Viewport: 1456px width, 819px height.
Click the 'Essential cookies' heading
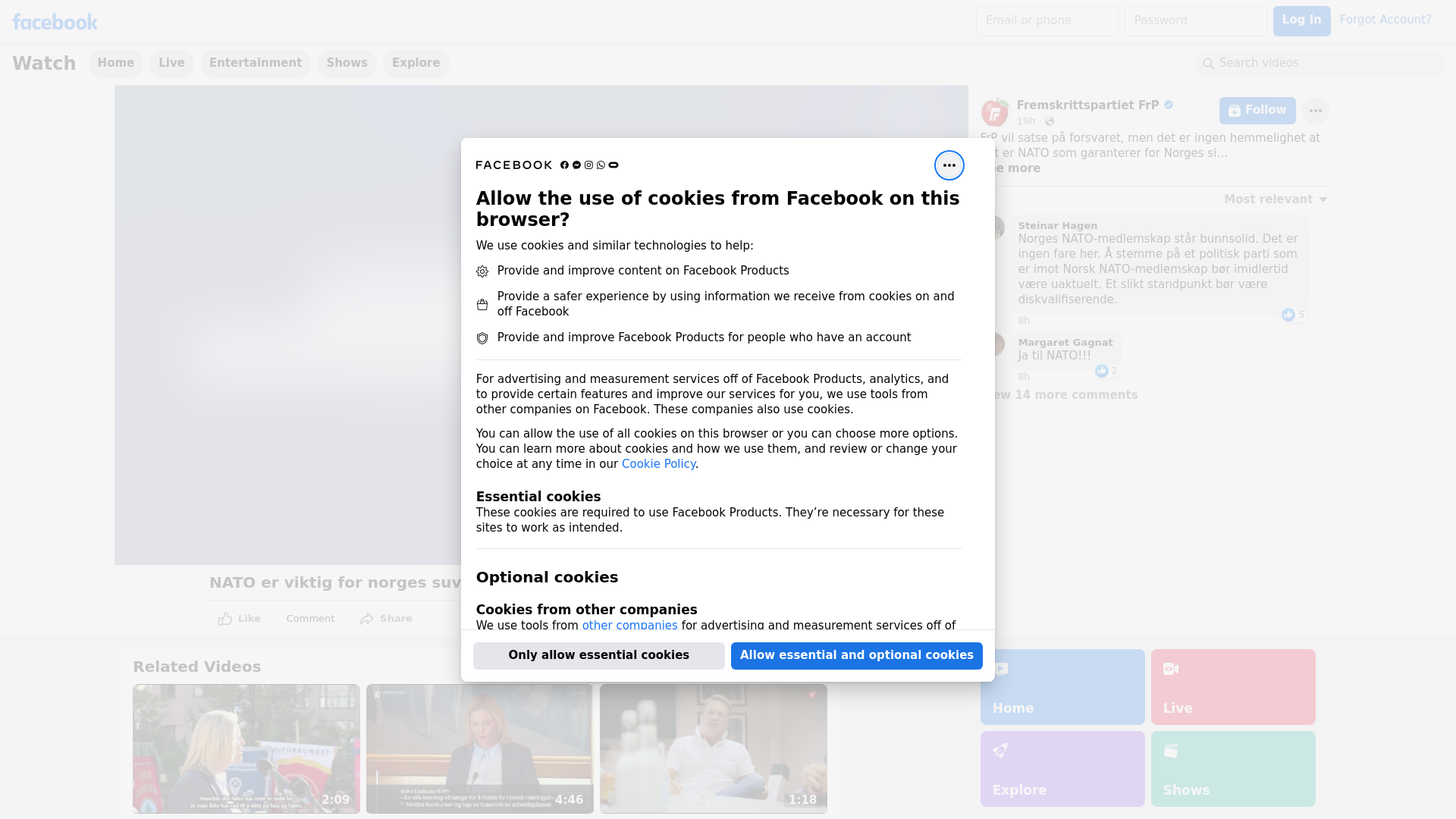click(x=538, y=497)
